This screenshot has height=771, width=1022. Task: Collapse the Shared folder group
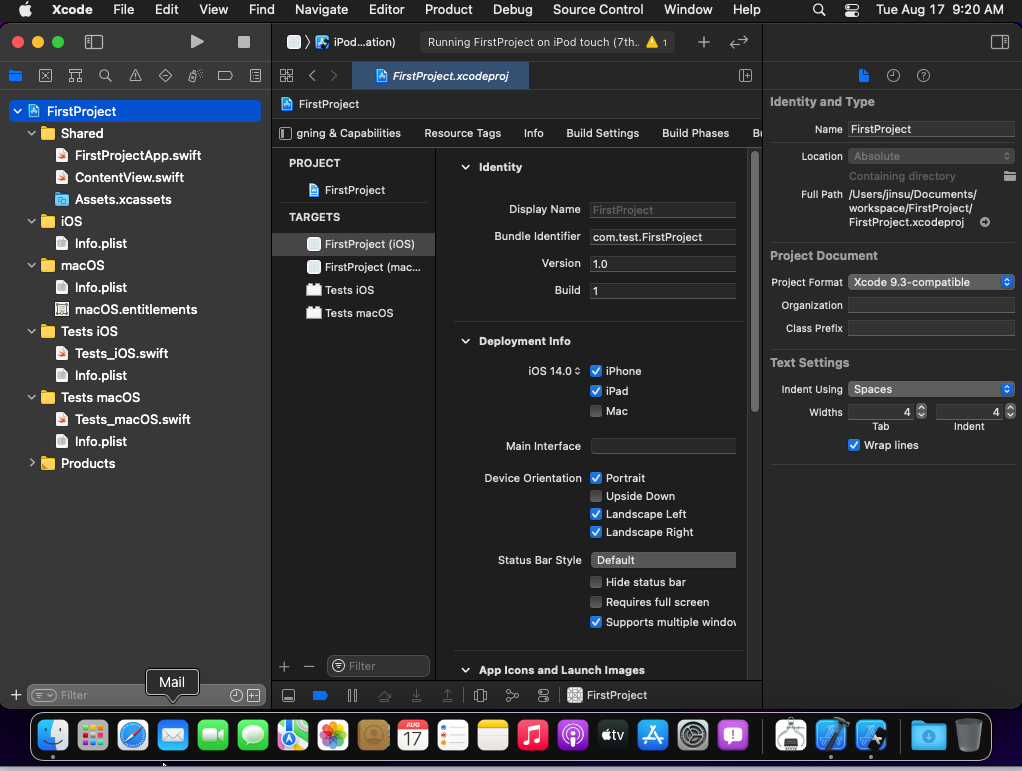[x=32, y=133]
